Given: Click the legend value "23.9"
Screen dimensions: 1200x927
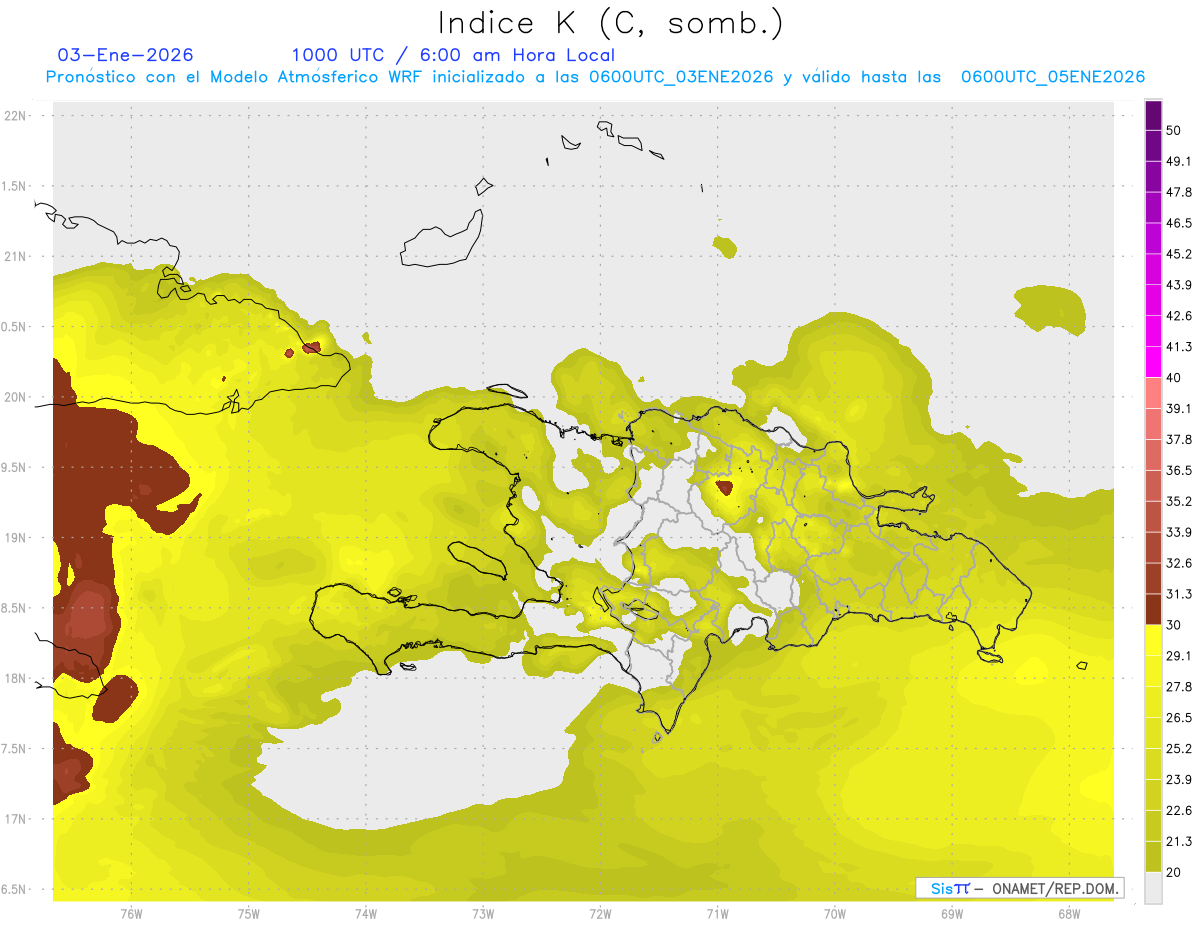Looking at the screenshot, I should [1179, 780].
